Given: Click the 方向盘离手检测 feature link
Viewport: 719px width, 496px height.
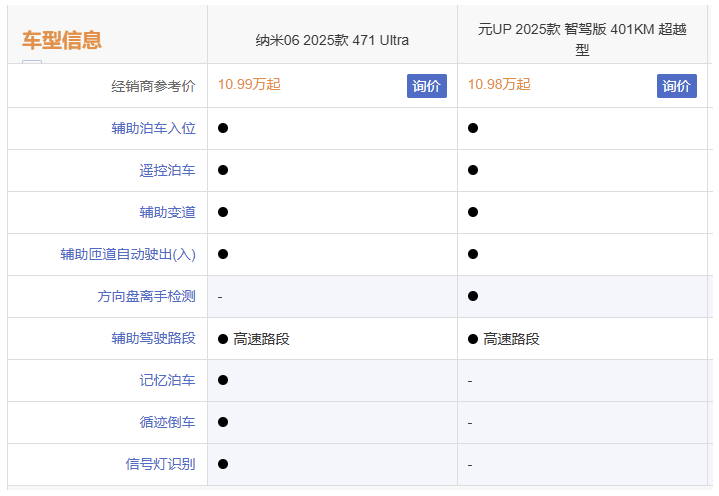Looking at the screenshot, I should click(146, 296).
